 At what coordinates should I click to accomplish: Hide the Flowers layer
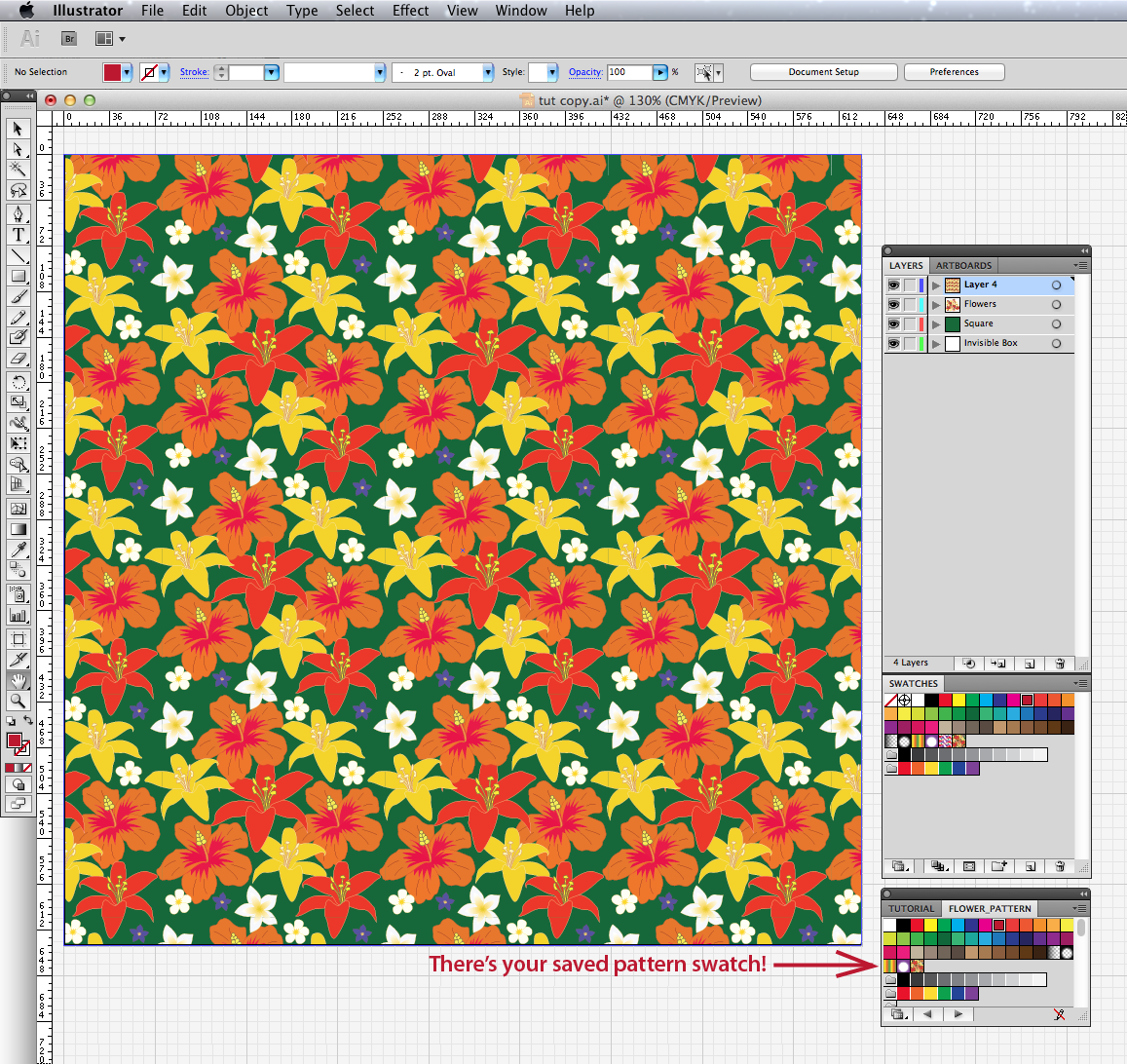893,303
